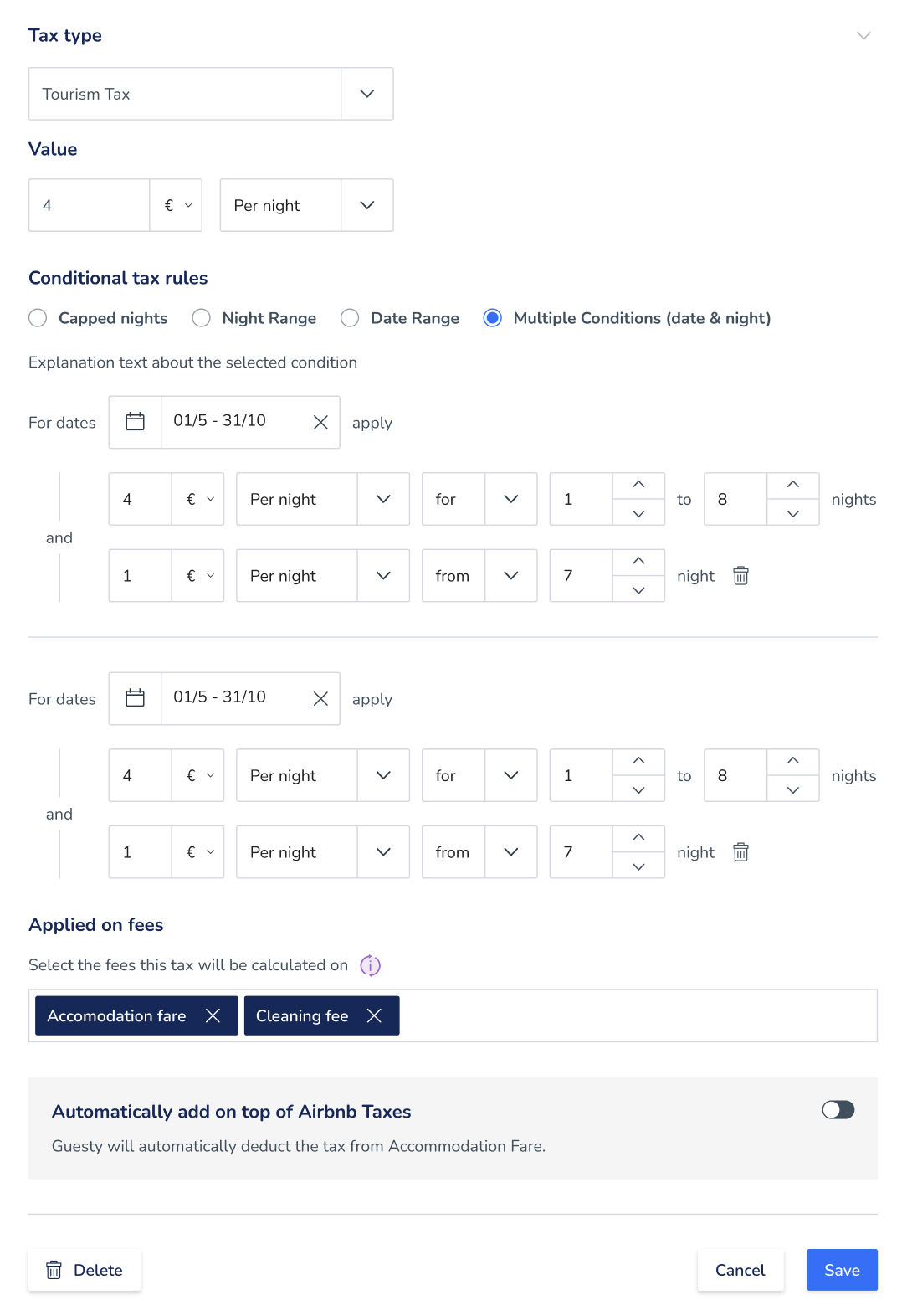Click trash icon in second conditions block
The image size is (907, 1316).
740,852
